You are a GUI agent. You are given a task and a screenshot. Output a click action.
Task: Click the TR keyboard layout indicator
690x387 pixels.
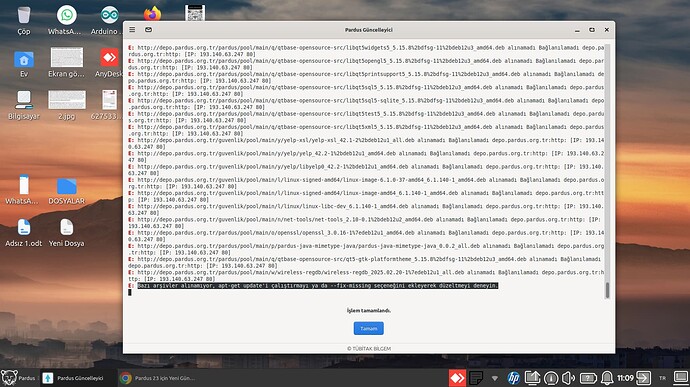pos(662,378)
